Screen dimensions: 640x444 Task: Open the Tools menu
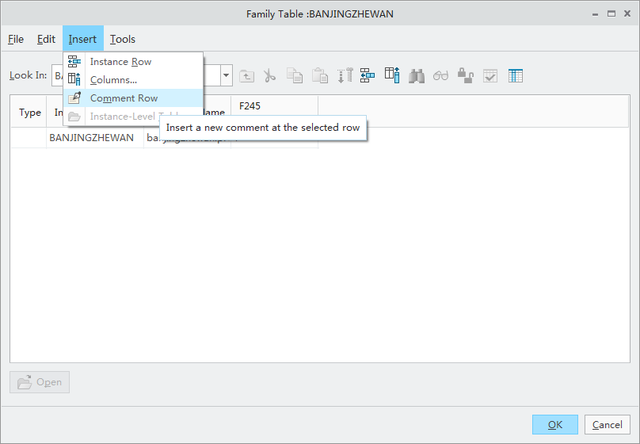point(122,39)
